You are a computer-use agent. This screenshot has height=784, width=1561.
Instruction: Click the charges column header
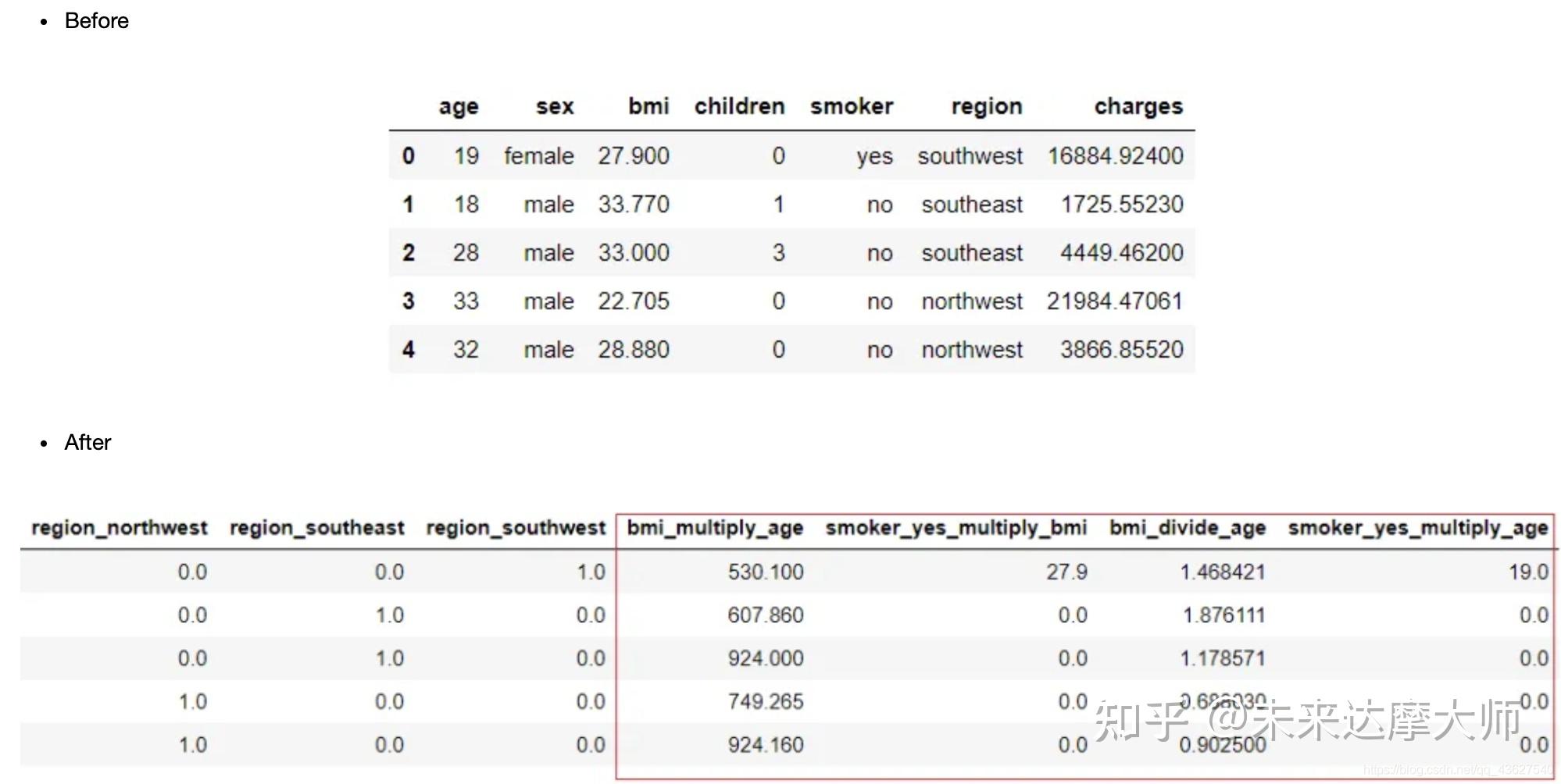point(1138,106)
